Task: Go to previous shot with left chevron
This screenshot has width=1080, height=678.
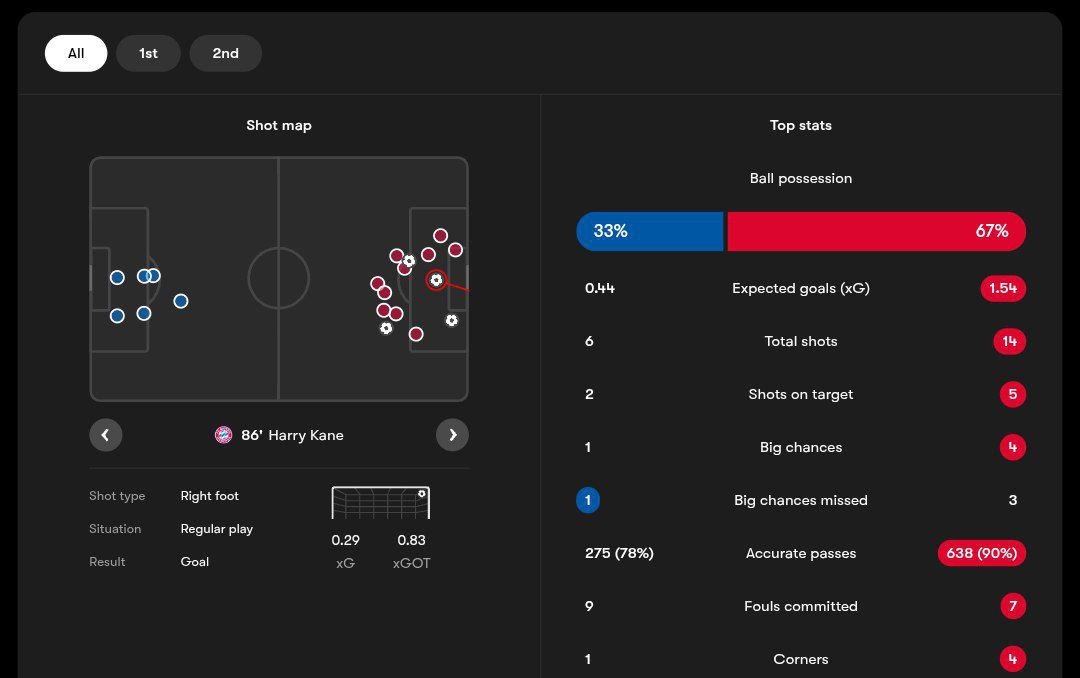Action: (105, 435)
